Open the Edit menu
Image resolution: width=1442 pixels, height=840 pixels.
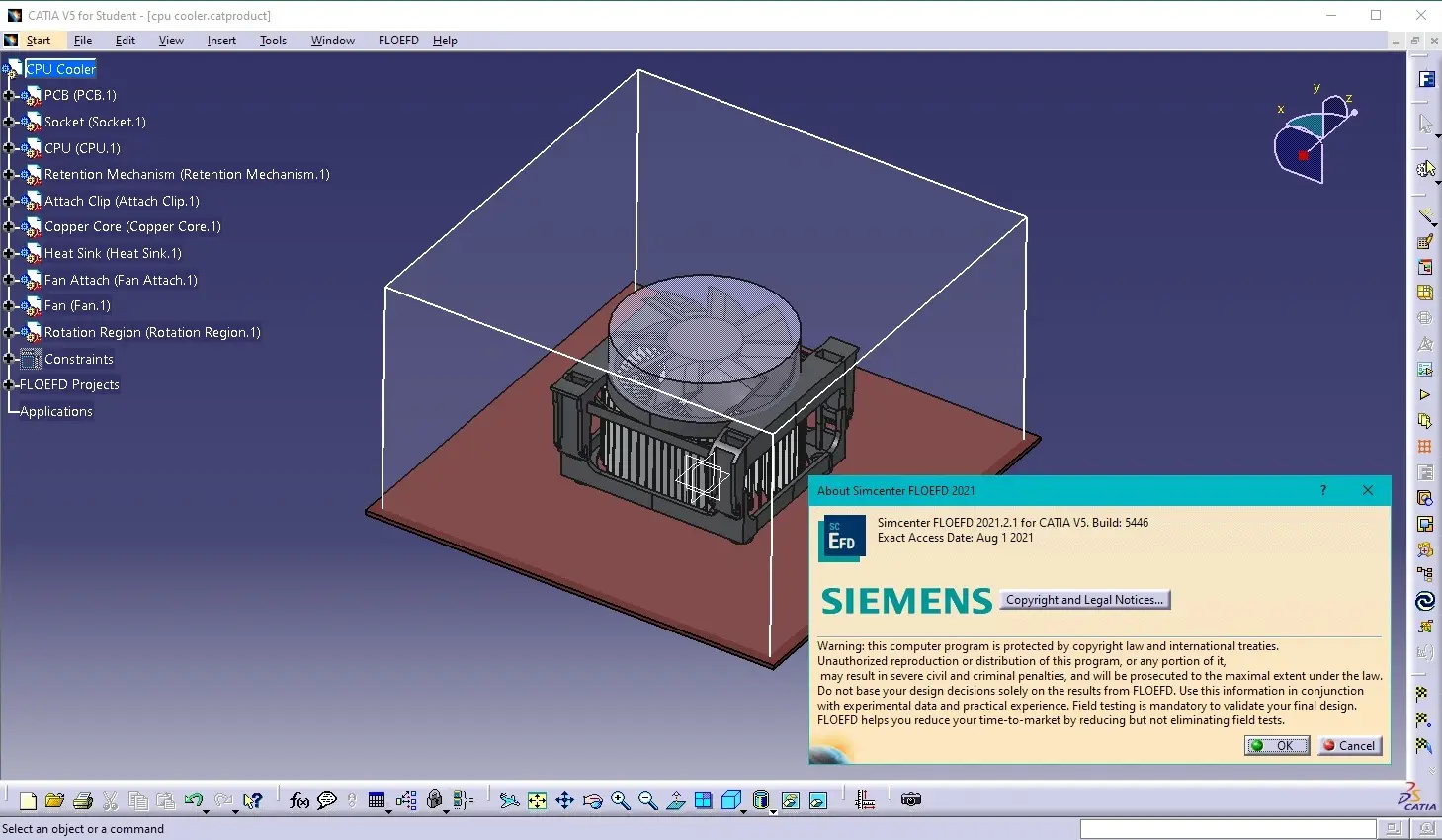click(126, 41)
